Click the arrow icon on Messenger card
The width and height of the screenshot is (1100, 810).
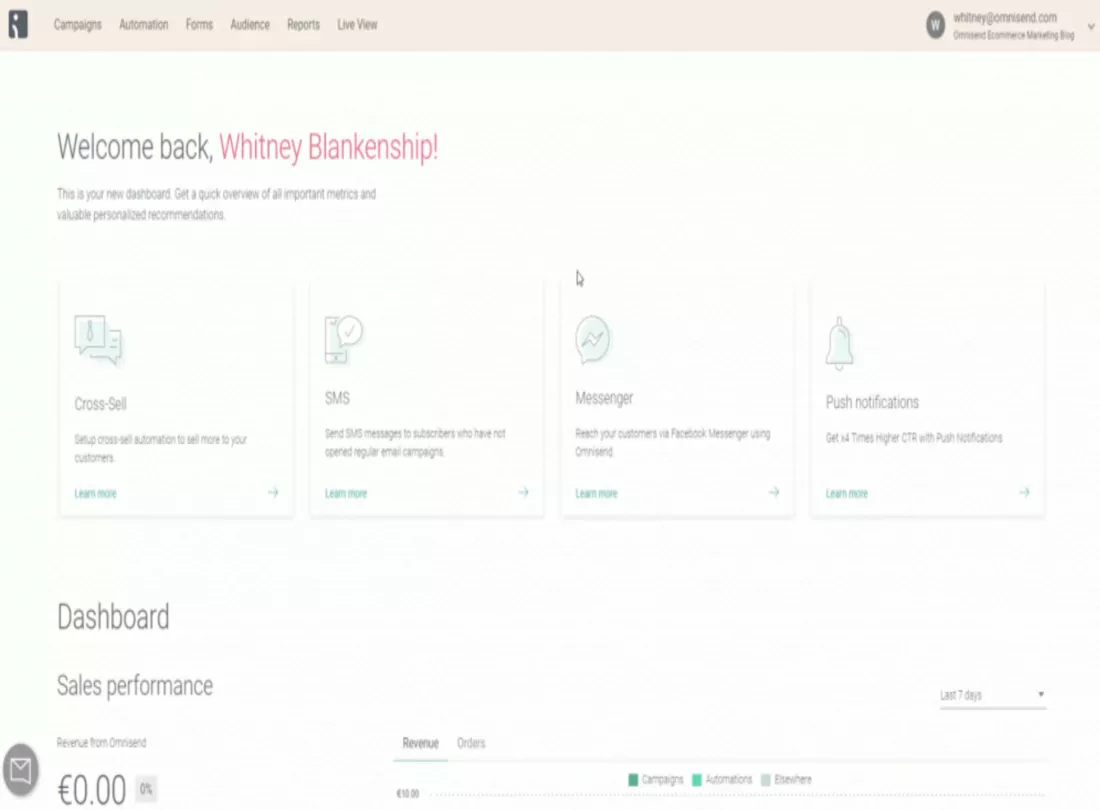[774, 492]
